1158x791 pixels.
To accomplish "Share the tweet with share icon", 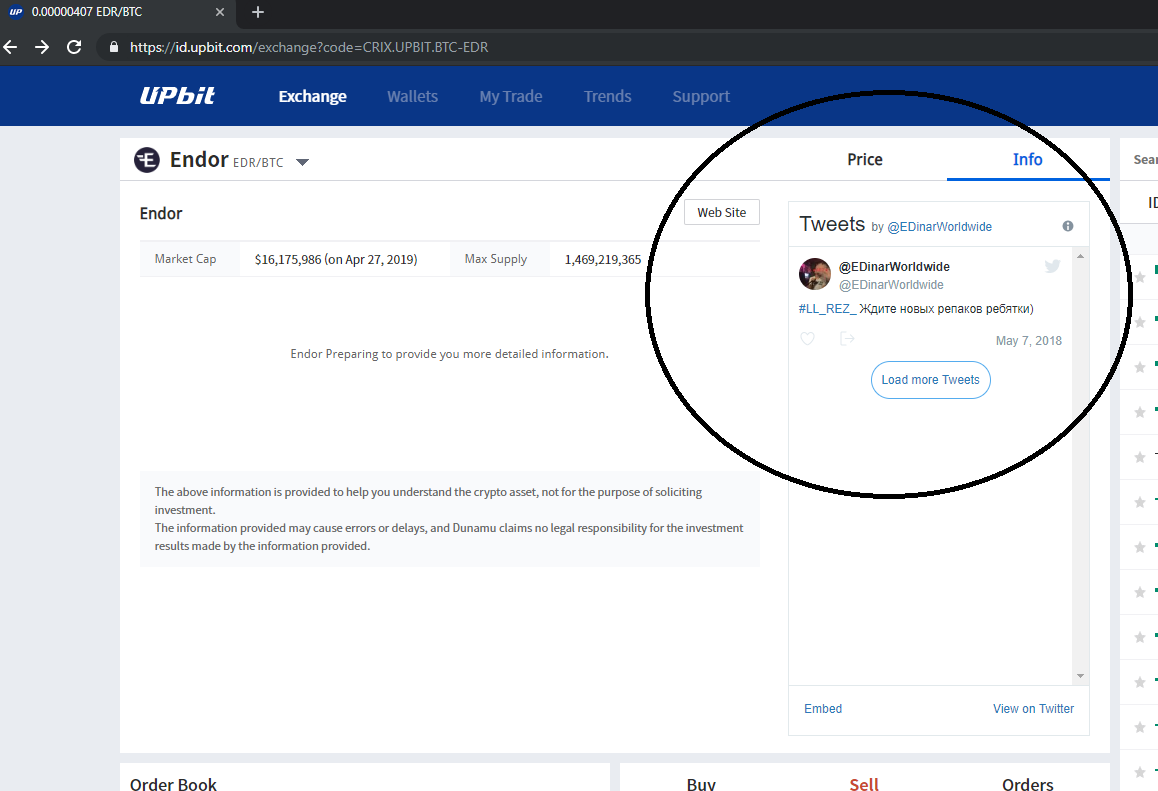I will coord(847,338).
